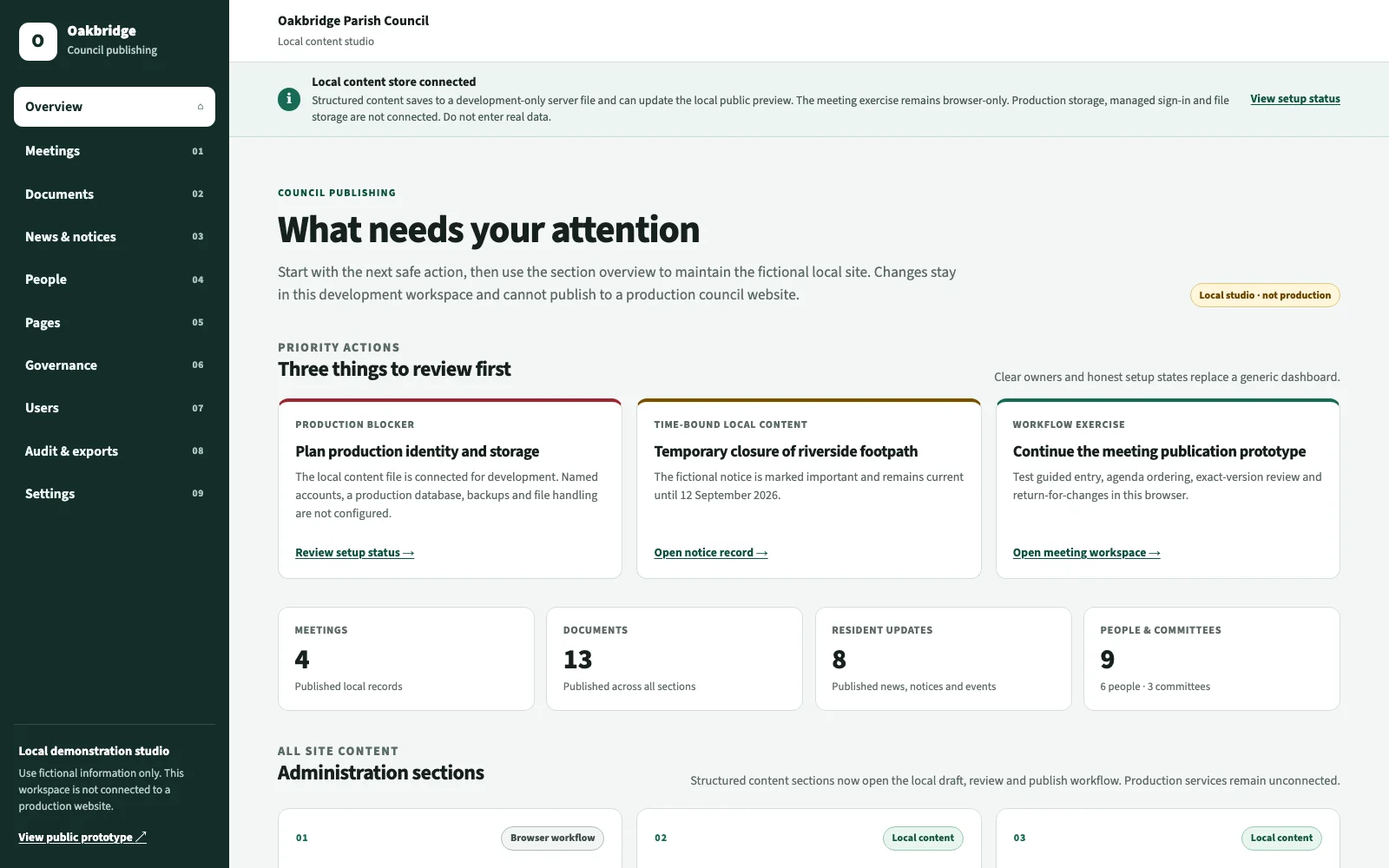Open Governance sidebar item

115,365
